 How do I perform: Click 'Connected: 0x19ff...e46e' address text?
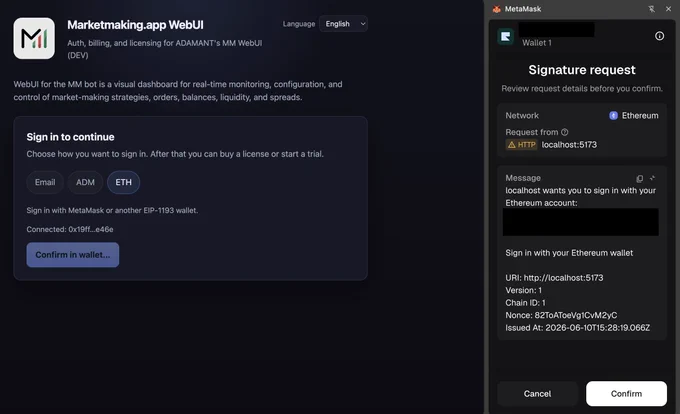tap(70, 229)
